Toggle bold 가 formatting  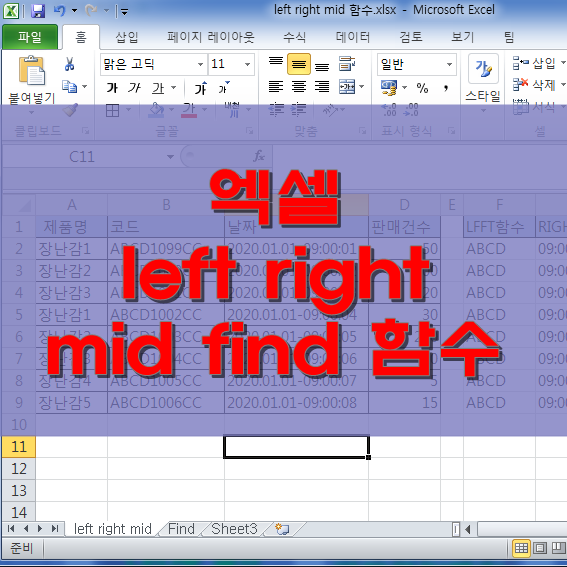tap(112, 88)
